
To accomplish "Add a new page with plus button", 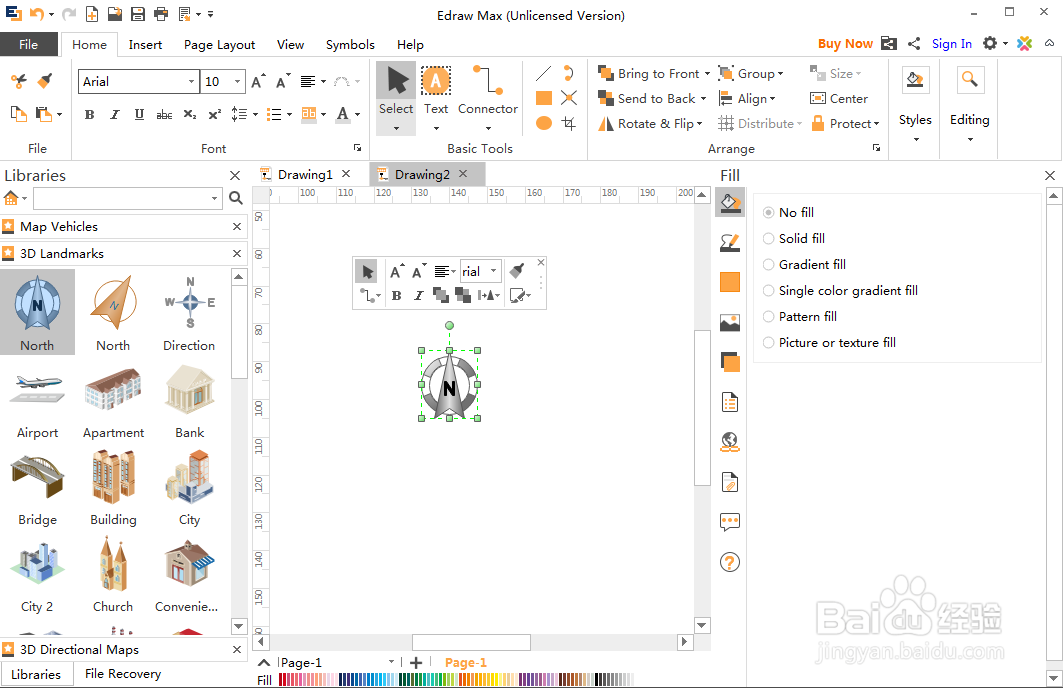I will [x=416, y=662].
